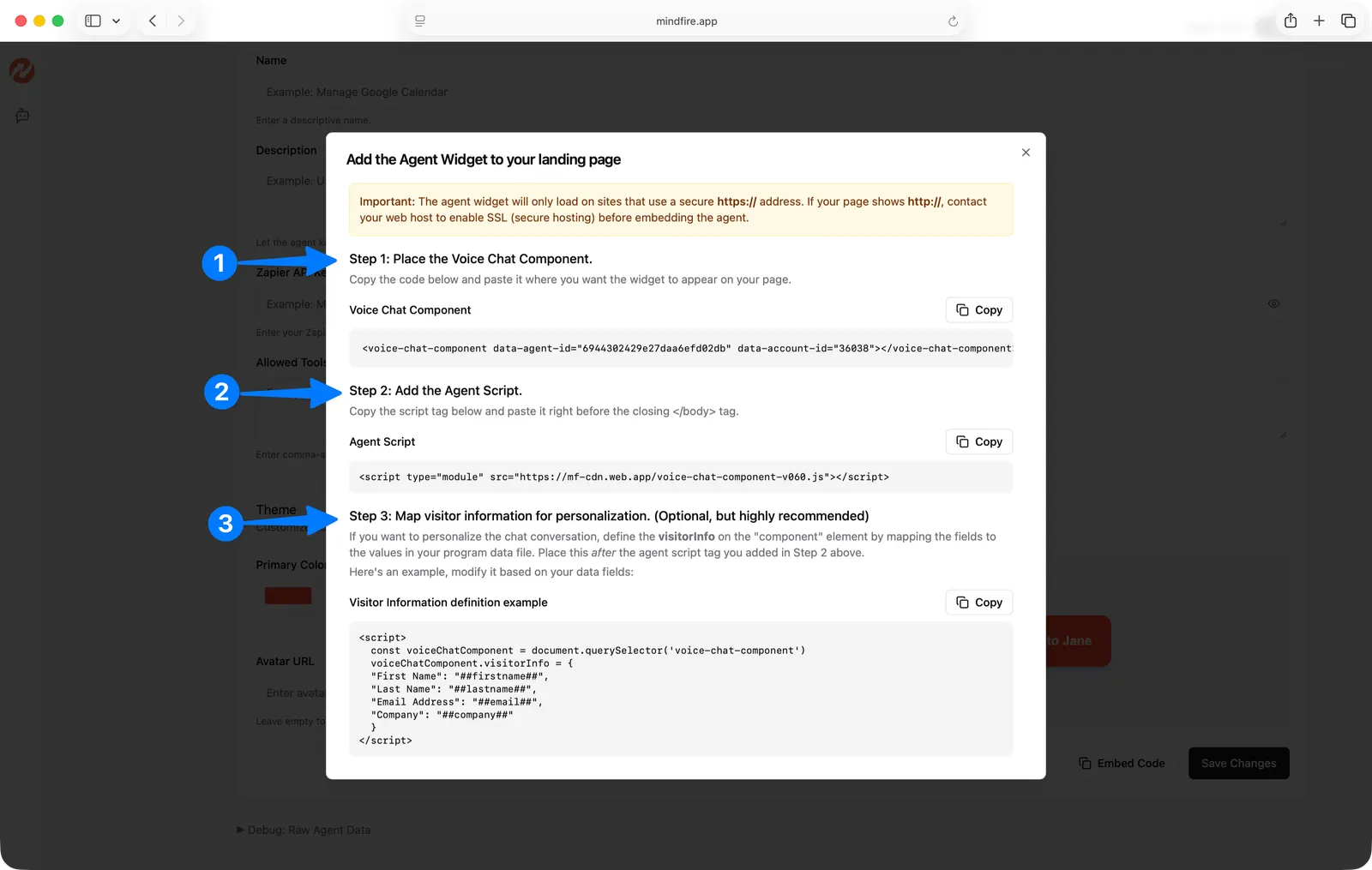1372x870 pixels.
Task: Copy the Agent Script tag
Action: 979,441
